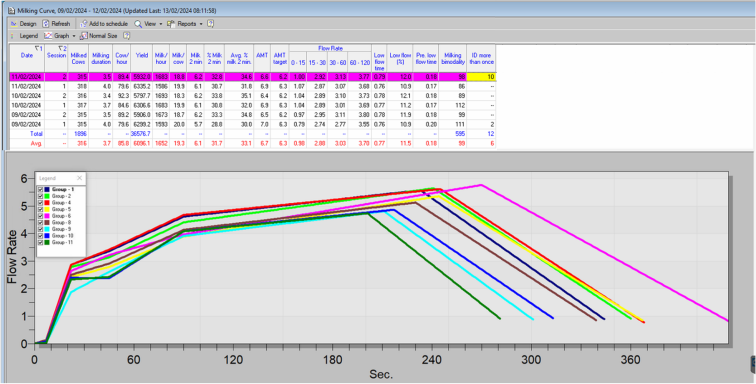The width and height of the screenshot is (756, 384).
Task: Click the Reports icon
Action: click(x=171, y=24)
